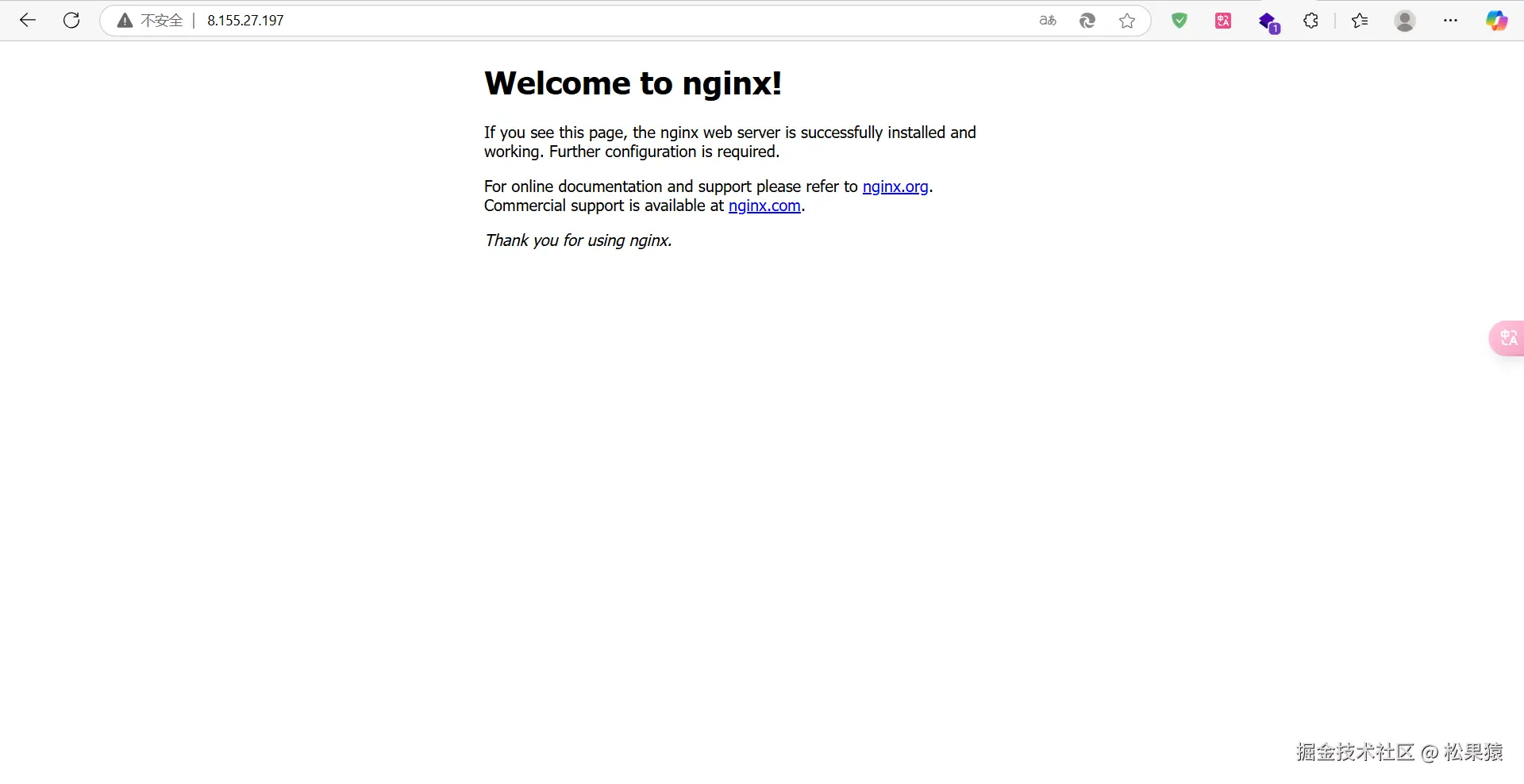Reload the page with the refresh icon
The width and height of the screenshot is (1524, 784).
71,21
